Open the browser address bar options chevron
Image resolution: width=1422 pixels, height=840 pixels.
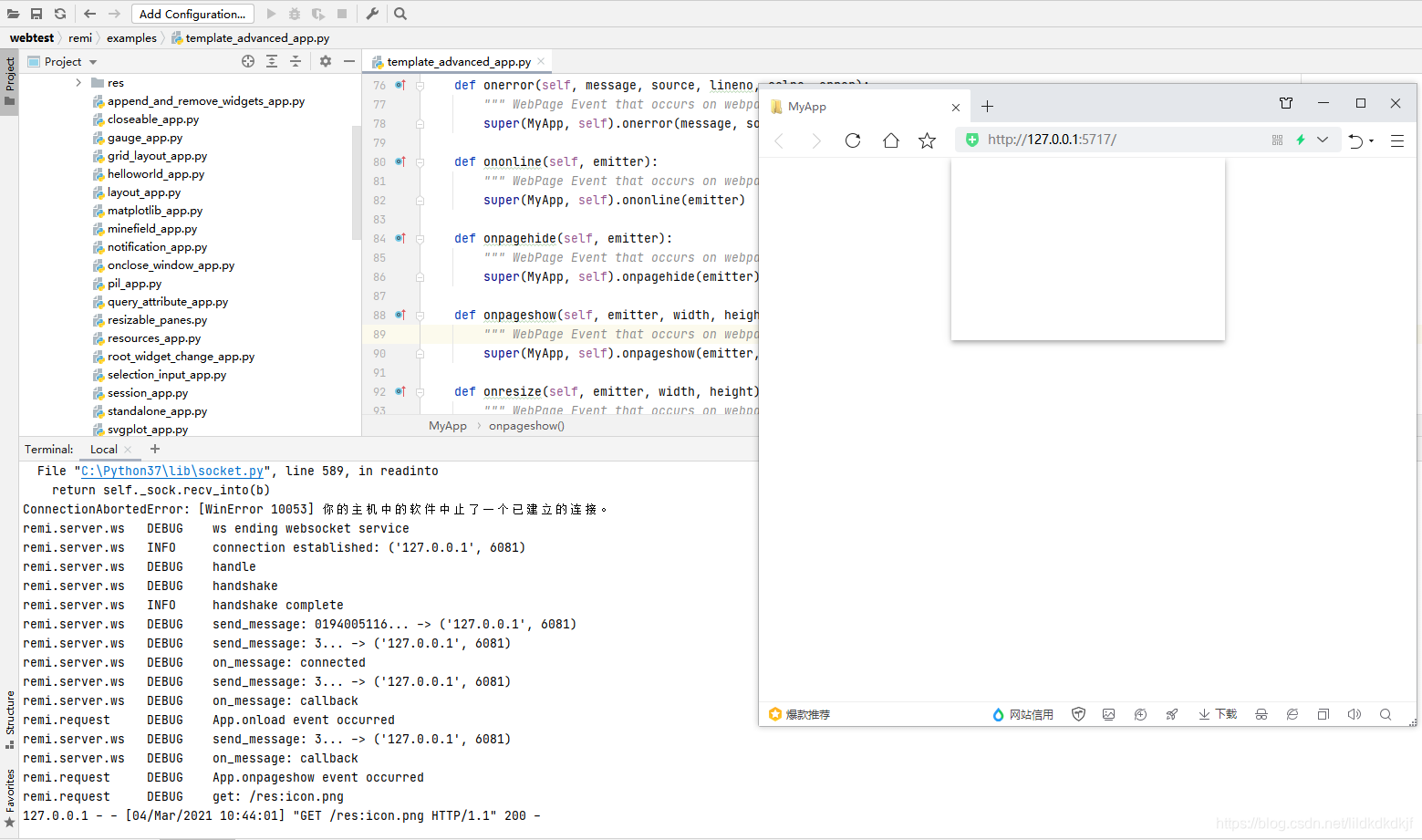(1323, 140)
